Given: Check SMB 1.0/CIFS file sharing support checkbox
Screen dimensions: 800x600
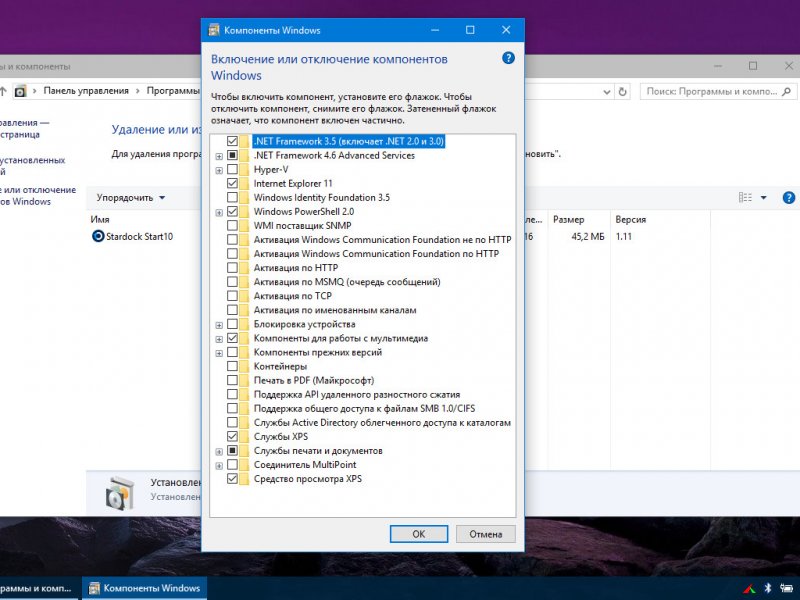Looking at the screenshot, I should [x=232, y=408].
